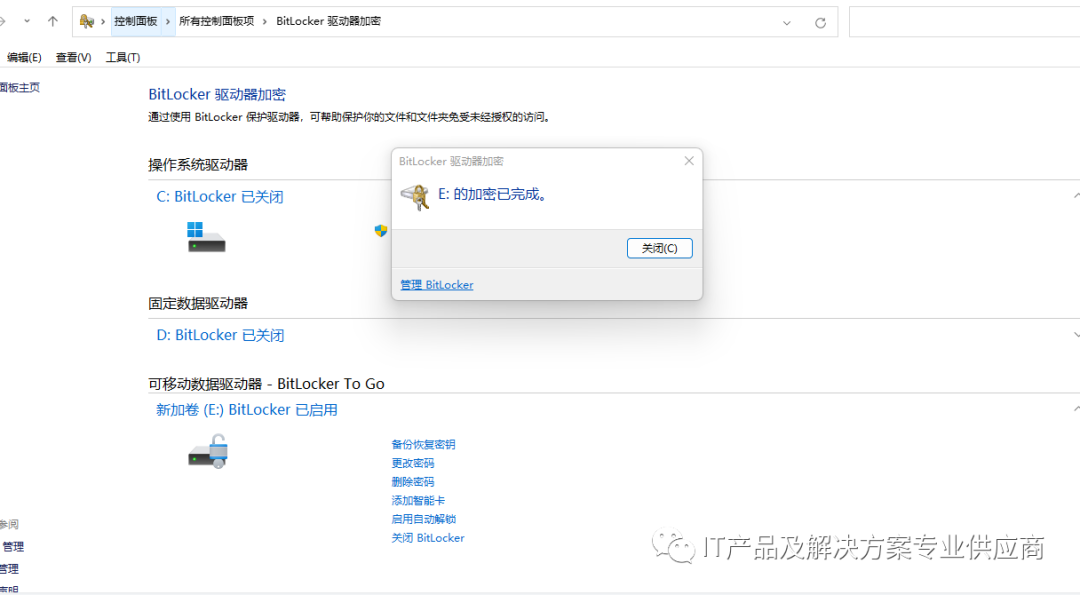Click the up arrow navigation button
The width and height of the screenshot is (1080, 595).
(52, 21)
